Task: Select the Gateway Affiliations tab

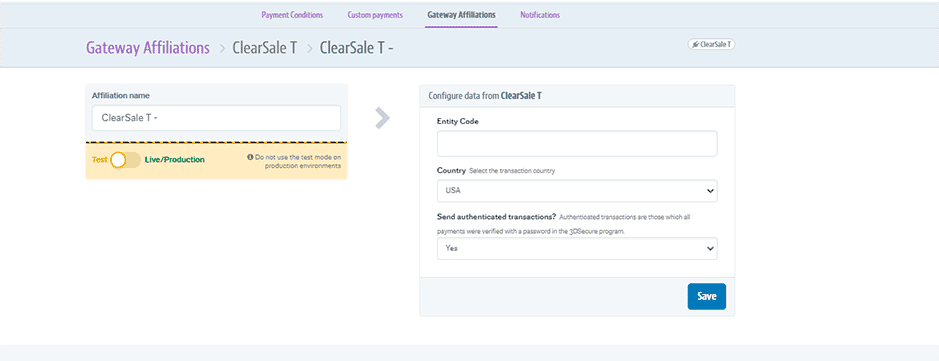Action: point(461,15)
